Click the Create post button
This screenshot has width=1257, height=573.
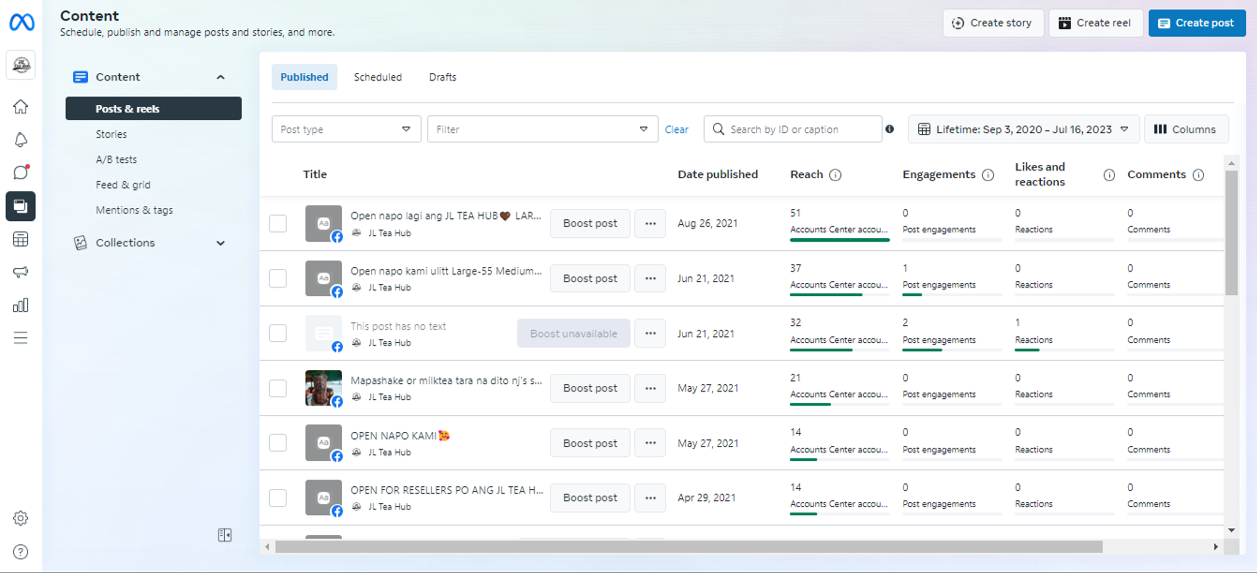(1197, 23)
